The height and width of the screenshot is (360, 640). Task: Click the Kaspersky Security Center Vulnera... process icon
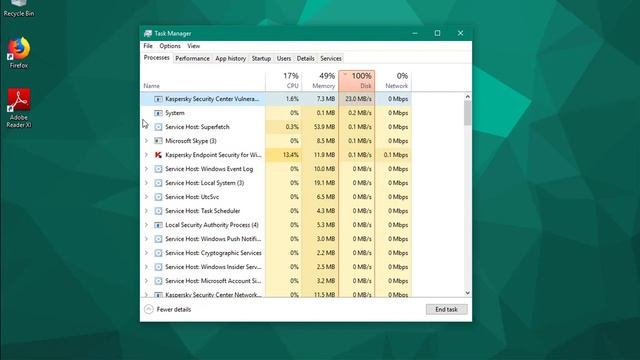point(158,99)
